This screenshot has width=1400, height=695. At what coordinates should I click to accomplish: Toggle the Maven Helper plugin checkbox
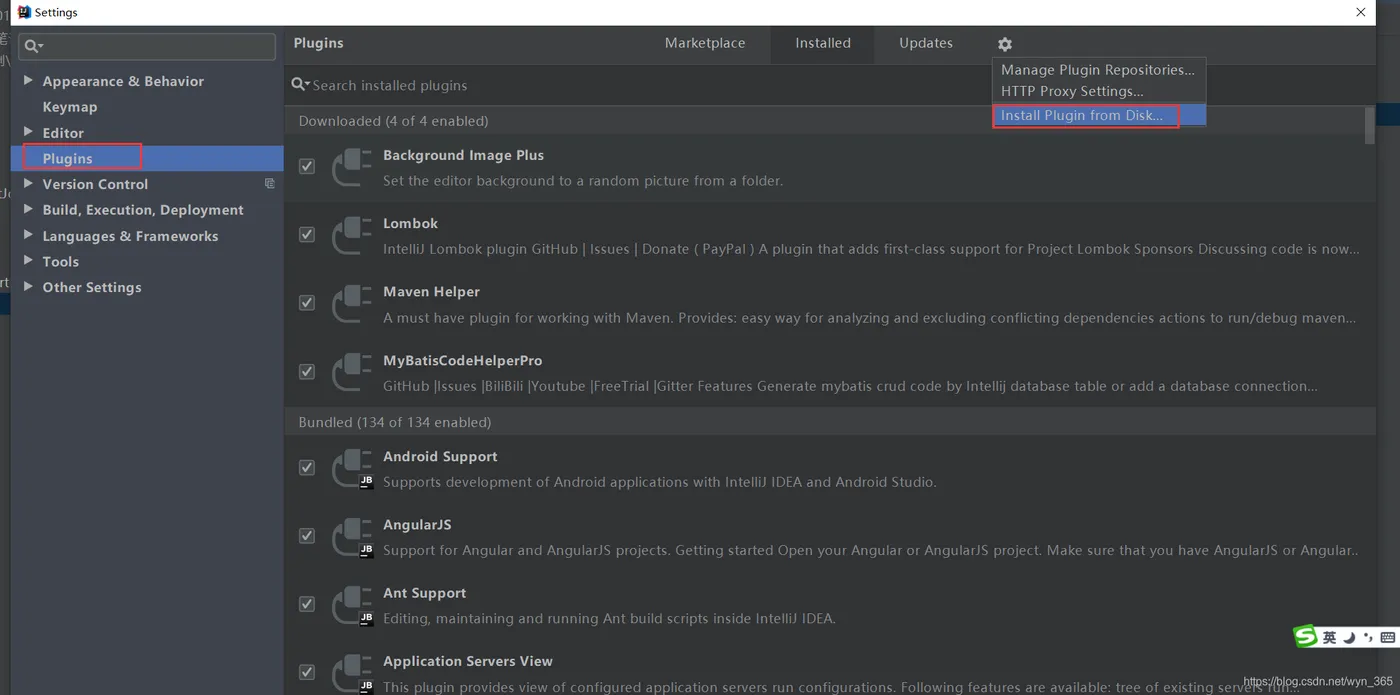pyautogui.click(x=307, y=303)
